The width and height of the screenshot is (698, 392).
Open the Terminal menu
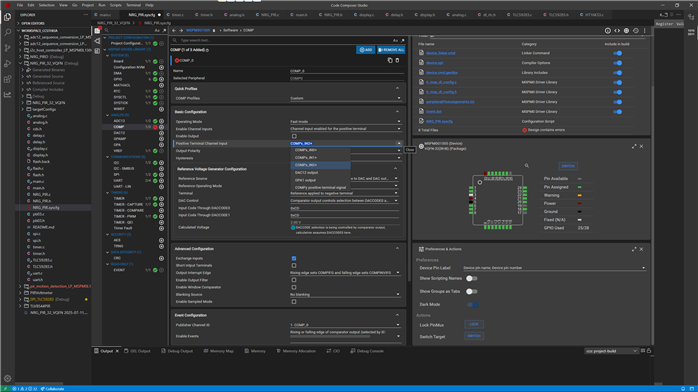click(x=133, y=5)
